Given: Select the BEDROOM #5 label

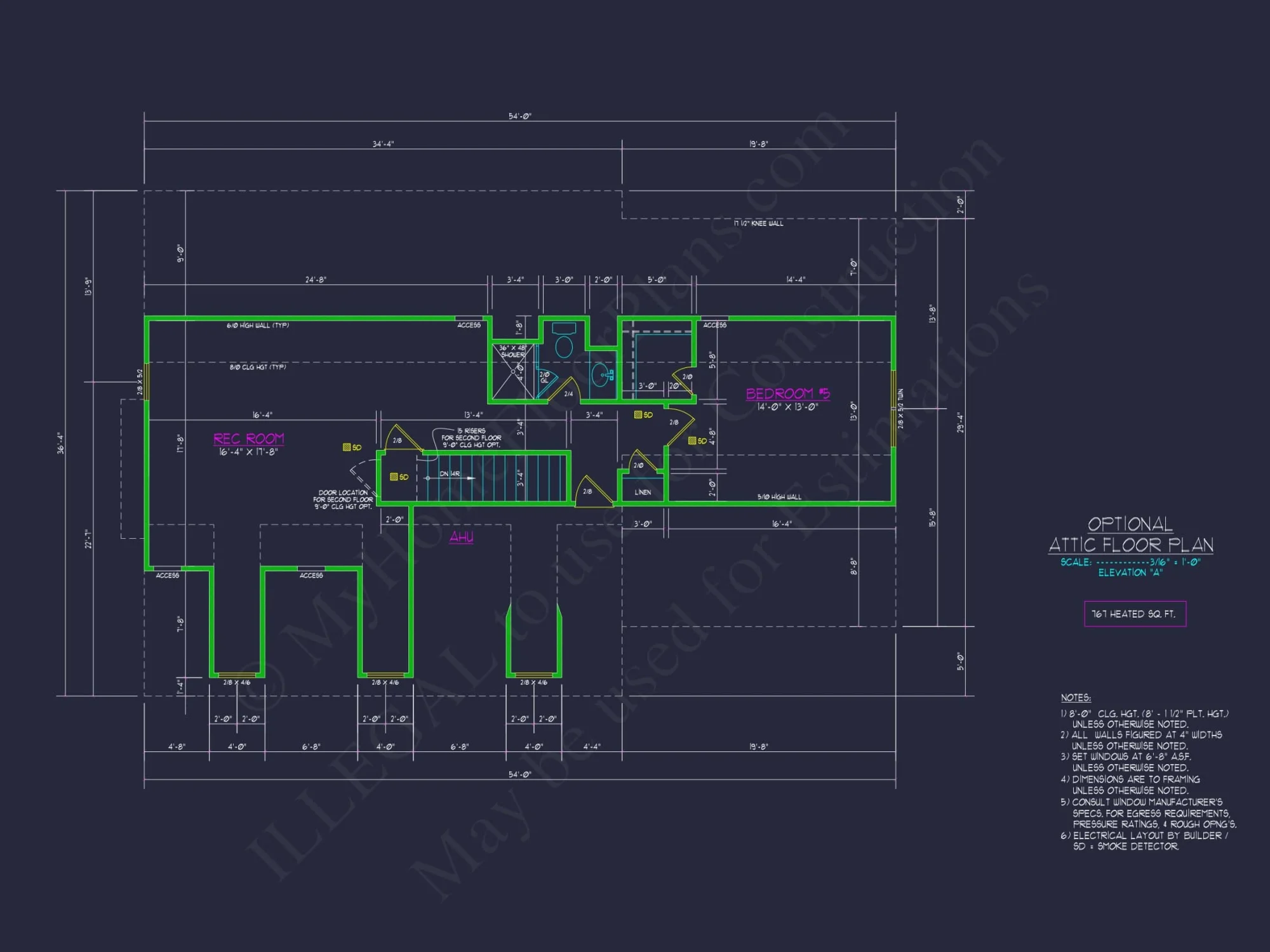Looking at the screenshot, I should tap(787, 393).
